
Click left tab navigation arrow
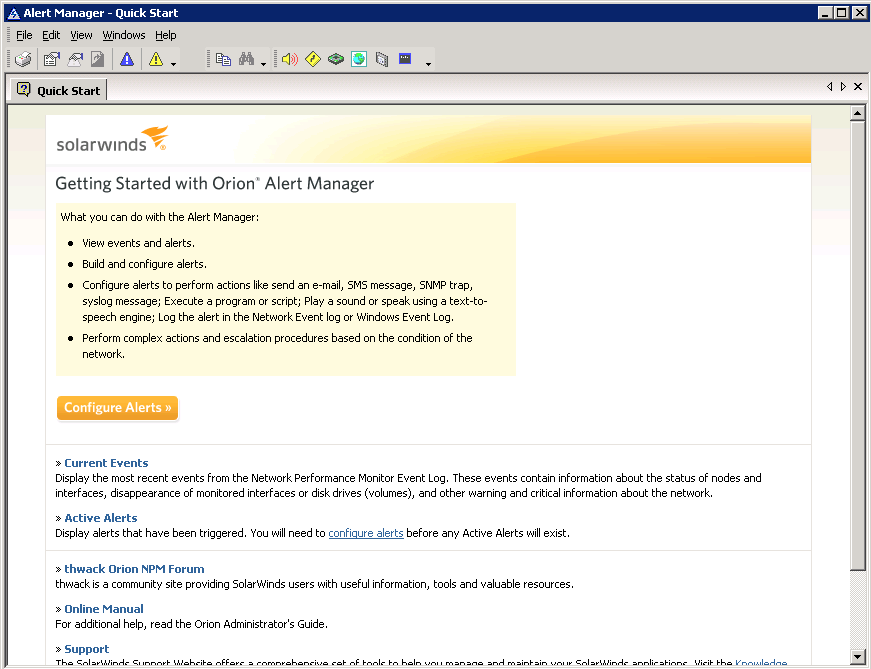(x=829, y=86)
